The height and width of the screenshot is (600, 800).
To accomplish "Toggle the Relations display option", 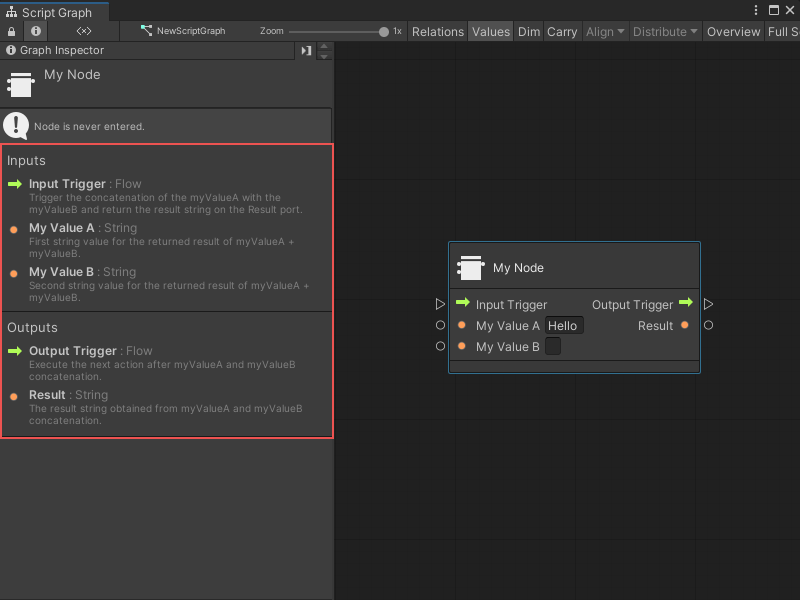I will click(437, 31).
